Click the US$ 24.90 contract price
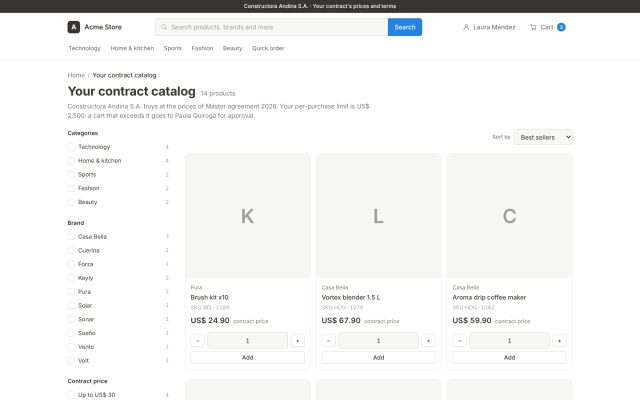The image size is (640, 400). 210,320
